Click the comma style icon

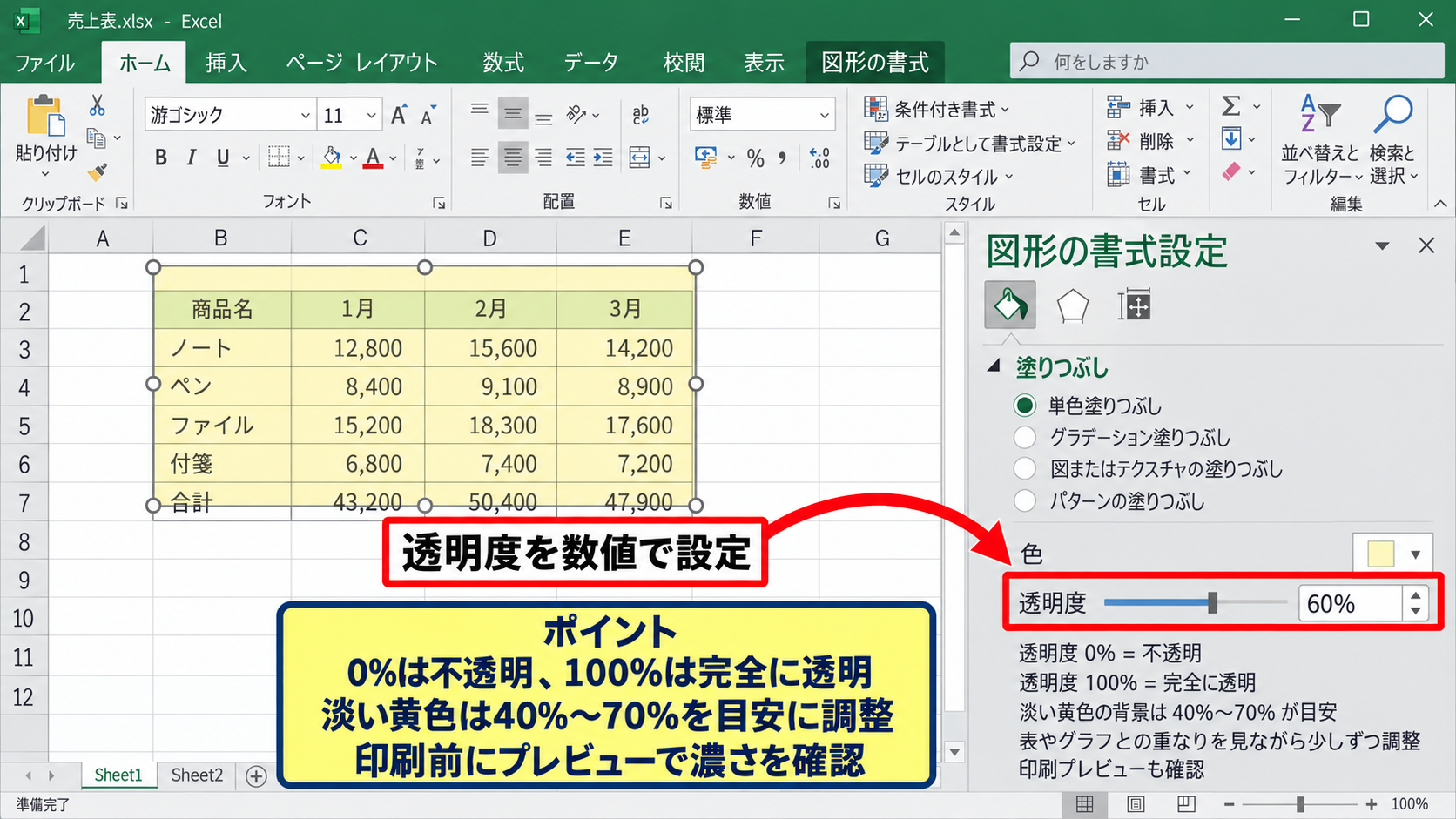[x=783, y=158]
